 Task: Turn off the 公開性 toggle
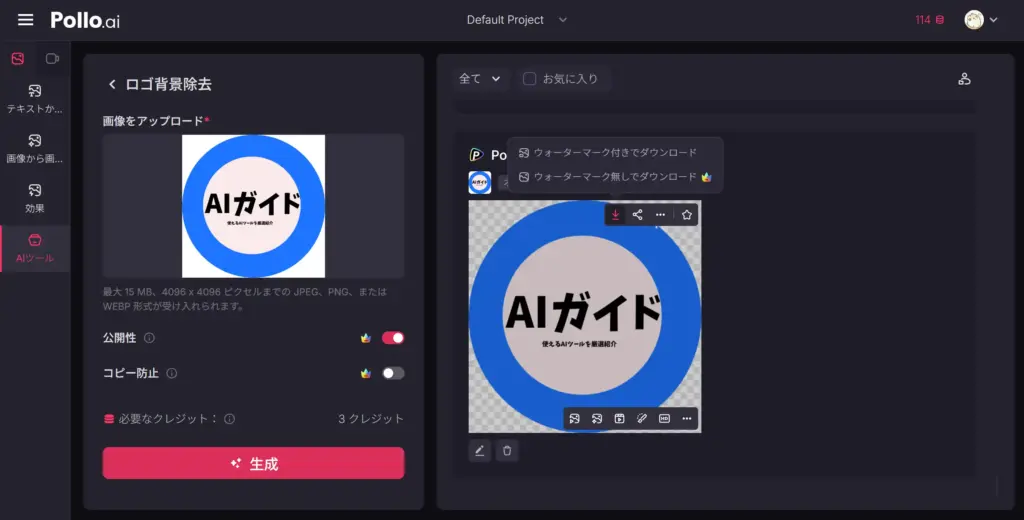[x=393, y=338]
